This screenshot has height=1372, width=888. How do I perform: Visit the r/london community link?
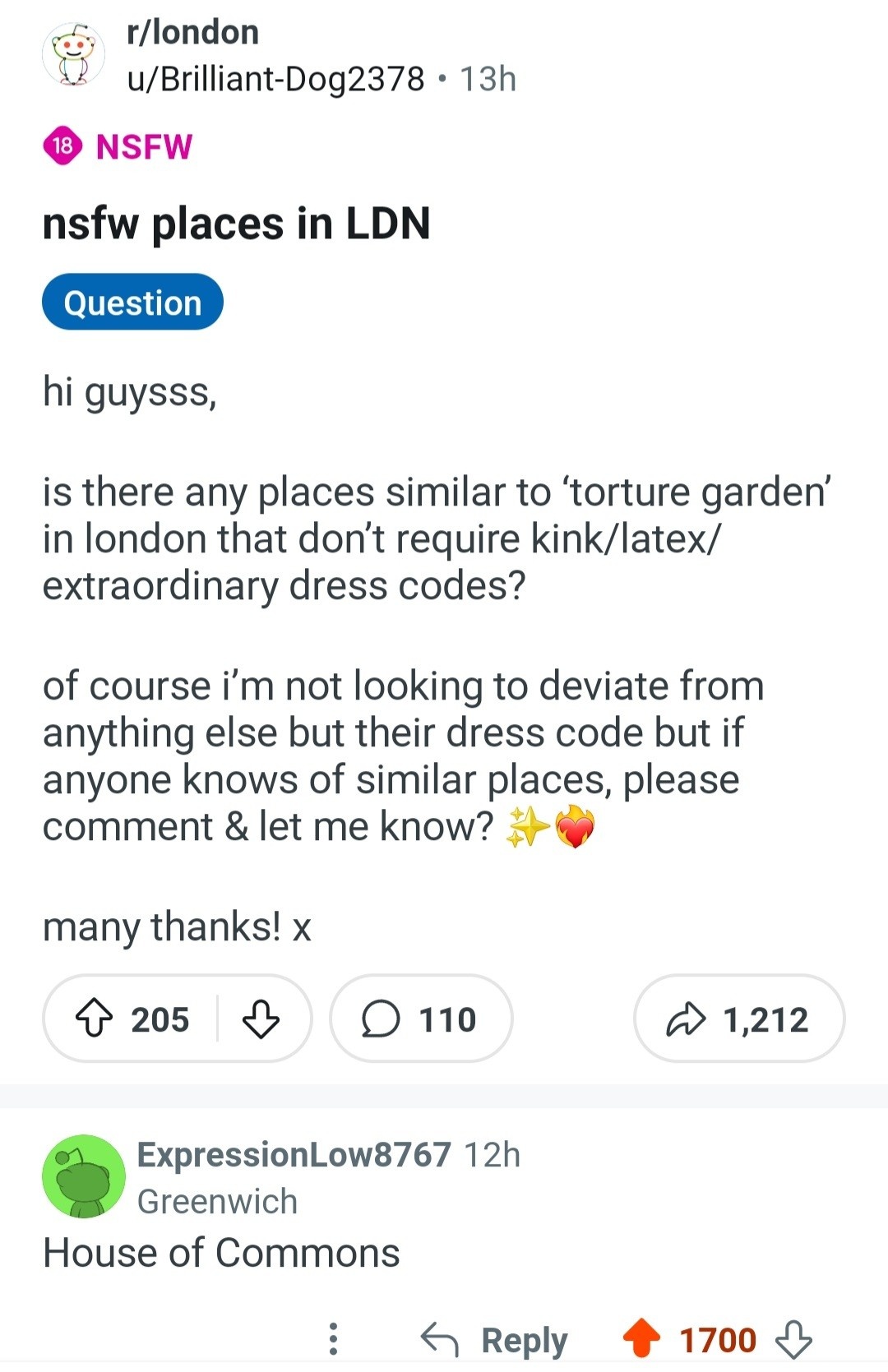pos(193,32)
